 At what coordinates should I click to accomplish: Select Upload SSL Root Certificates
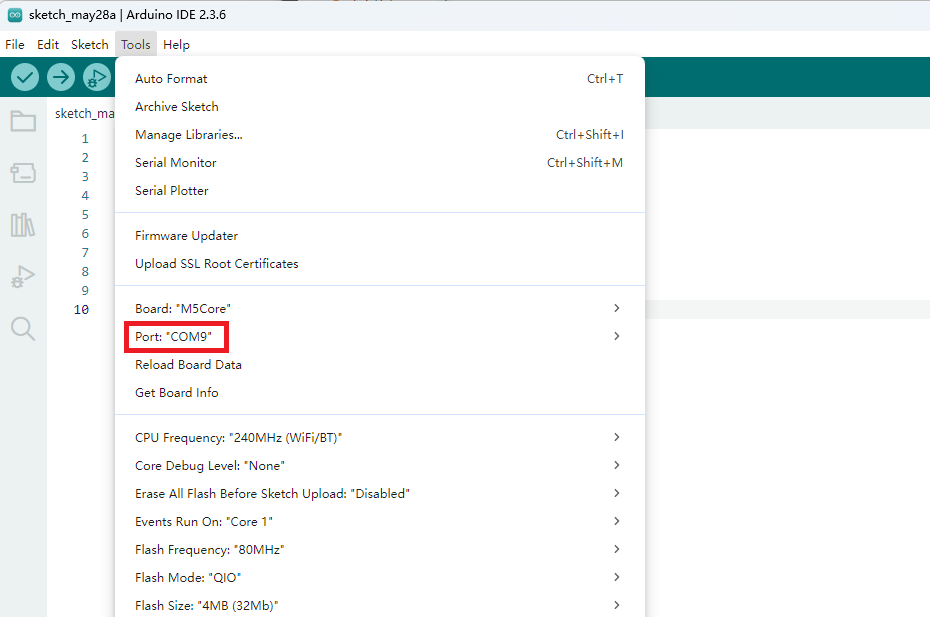tap(380, 263)
